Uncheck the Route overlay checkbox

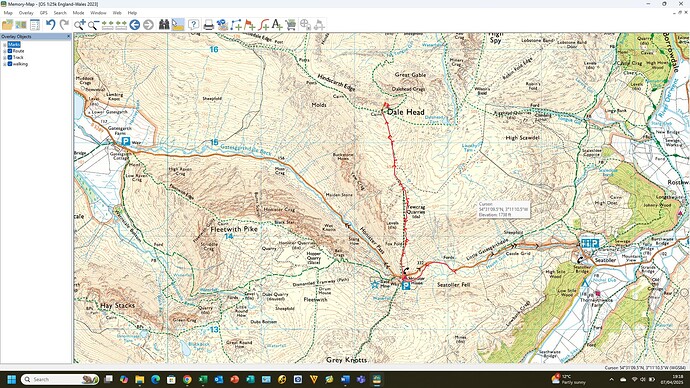coord(10,51)
